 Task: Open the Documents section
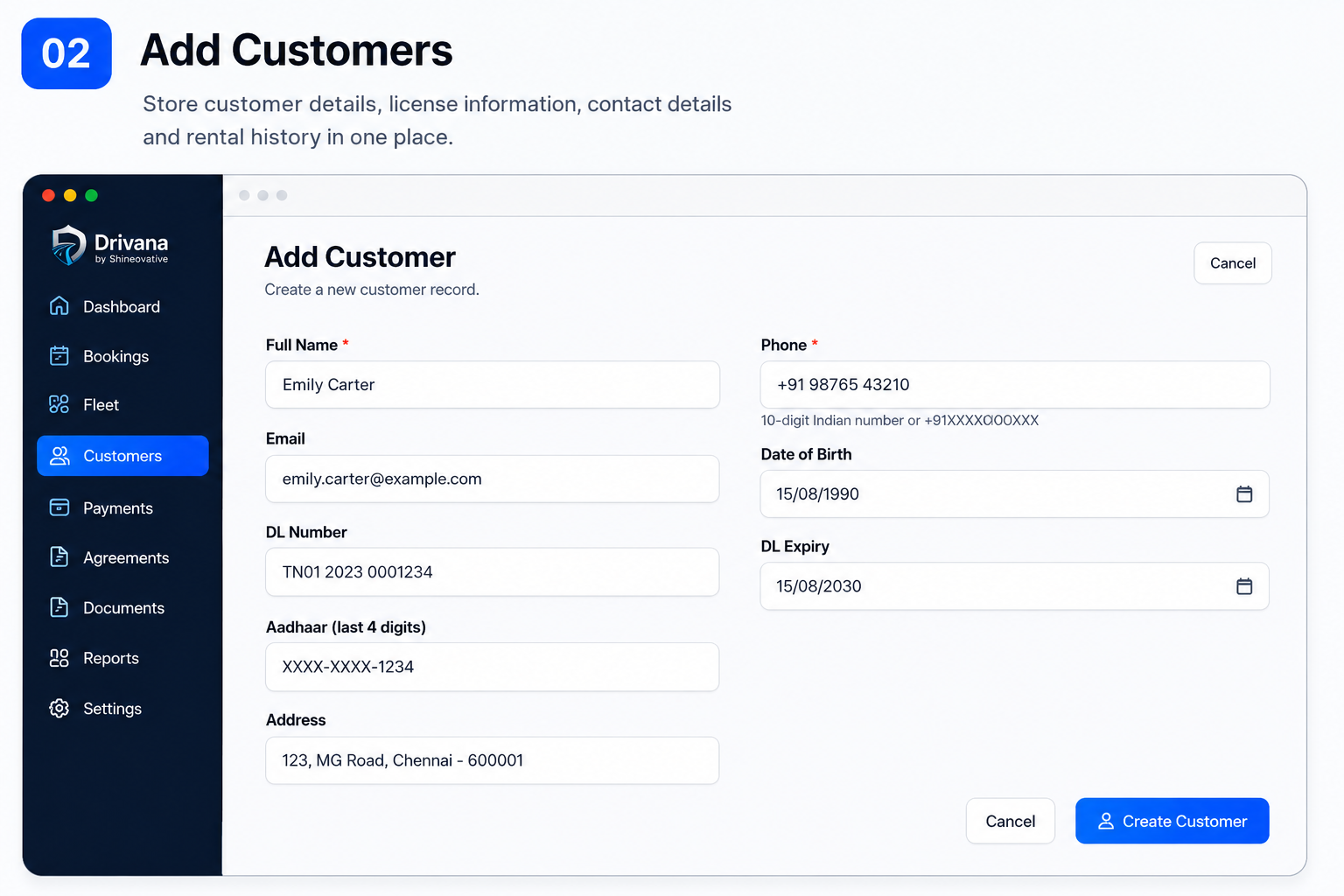(122, 608)
